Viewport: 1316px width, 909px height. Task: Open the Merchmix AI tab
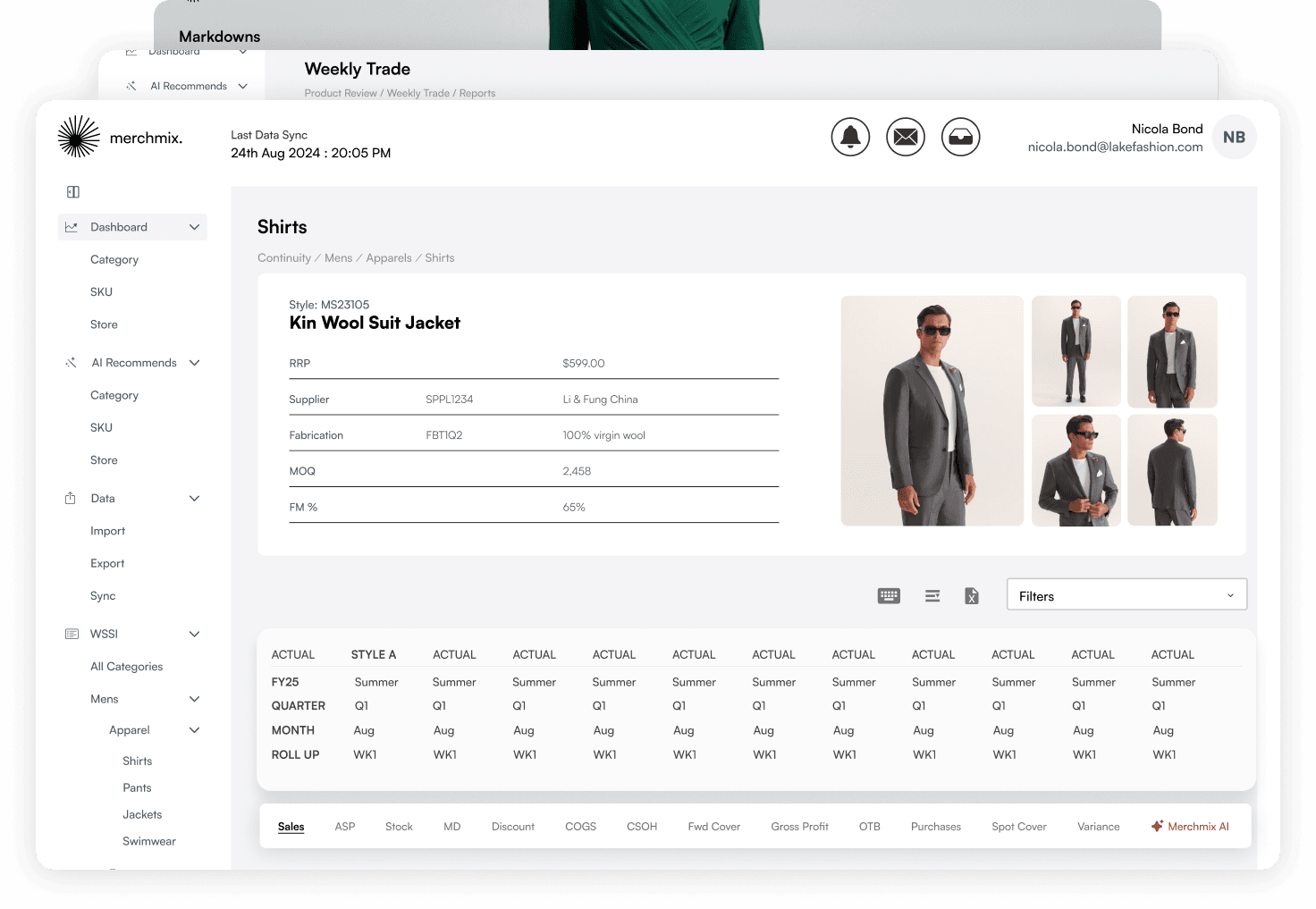1190,827
